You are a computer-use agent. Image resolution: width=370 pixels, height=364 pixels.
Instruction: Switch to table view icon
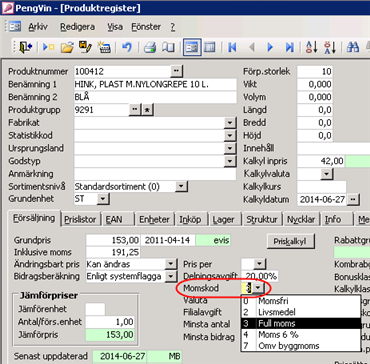tap(210, 48)
